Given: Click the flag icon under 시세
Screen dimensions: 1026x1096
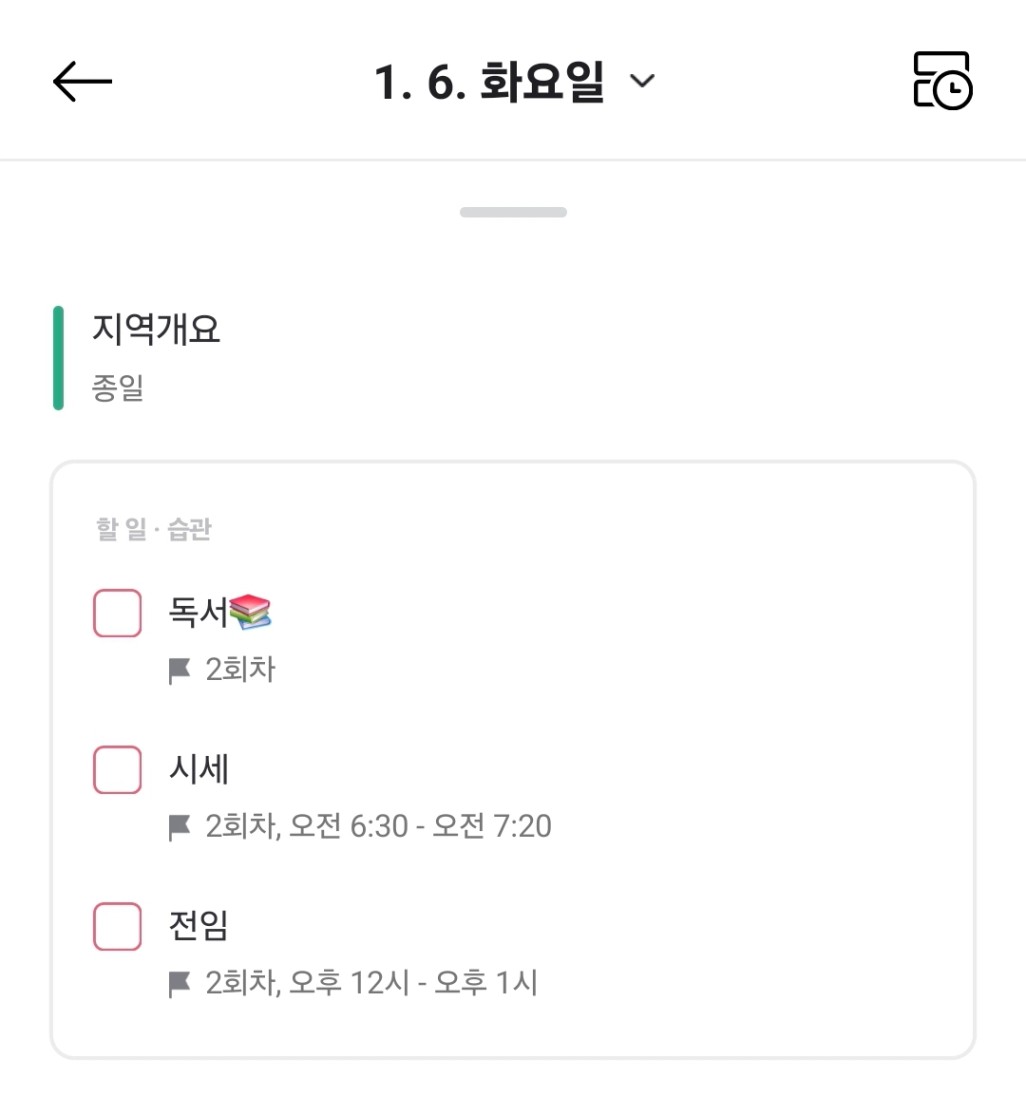Looking at the screenshot, I should pyautogui.click(x=180, y=827).
